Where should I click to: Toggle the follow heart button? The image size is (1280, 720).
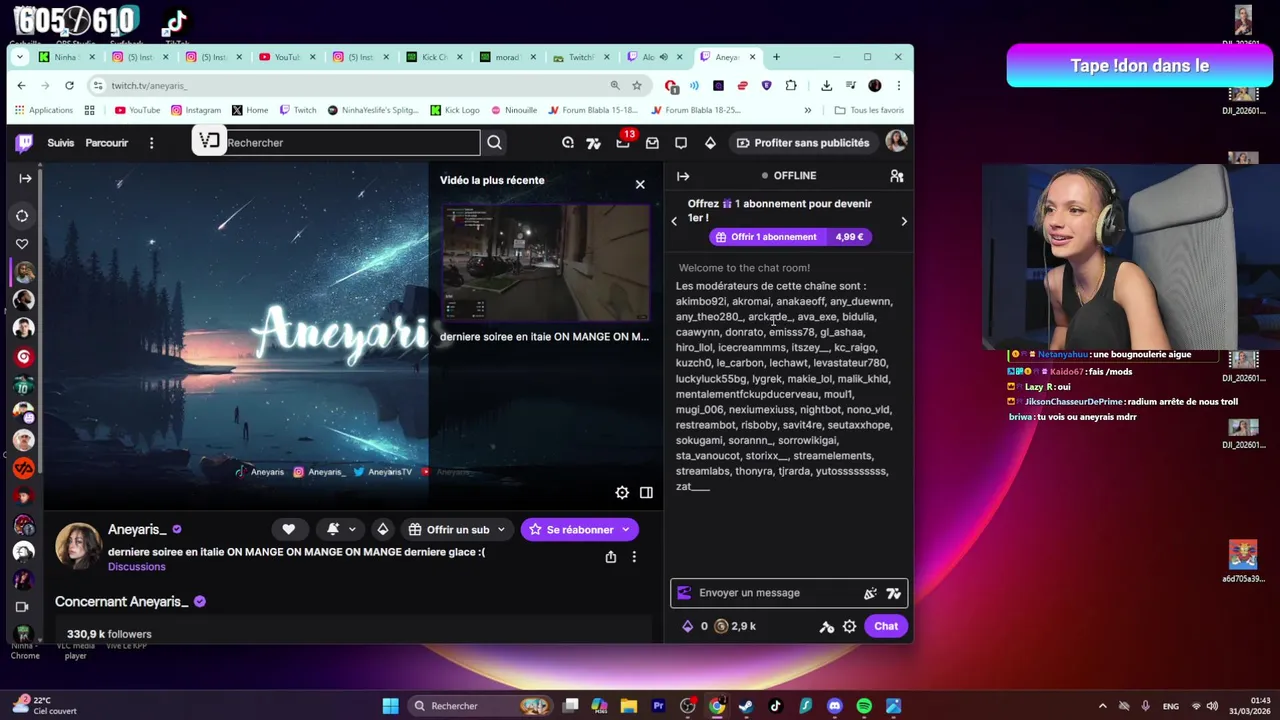pos(288,529)
